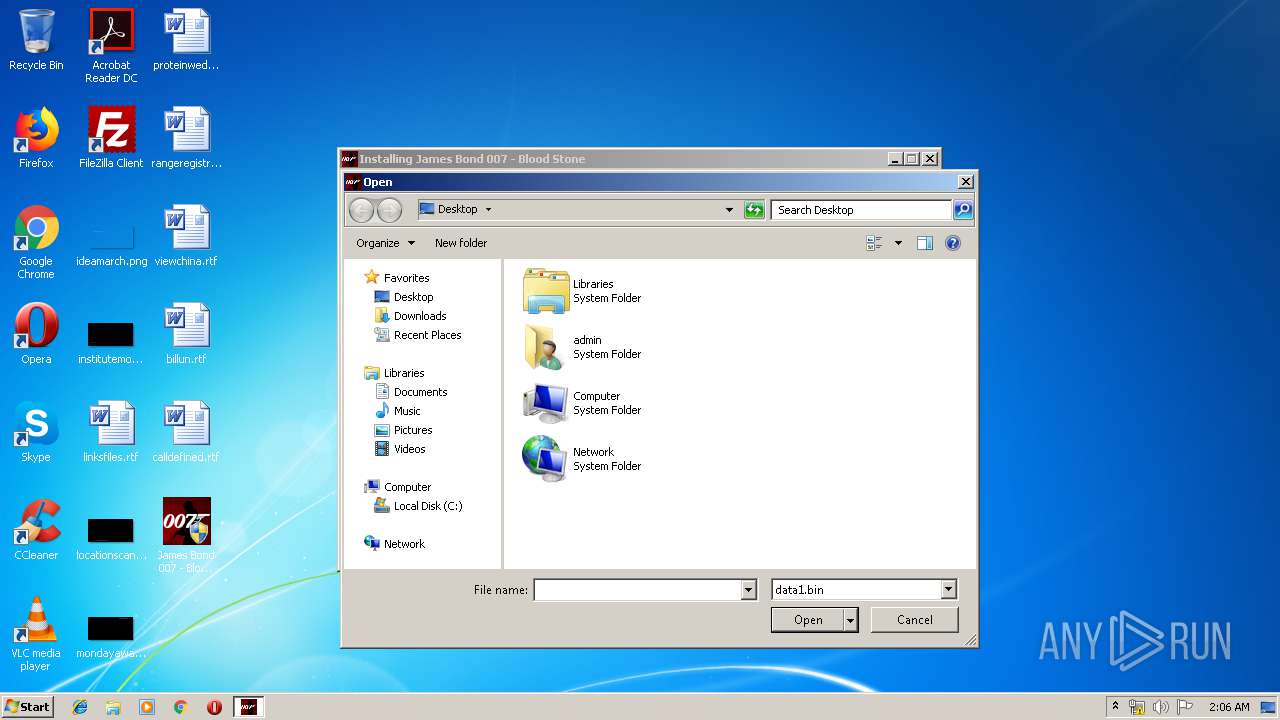Screen dimensions: 1280x720
Task: Open Recent Places in navigation pane
Action: 418,335
